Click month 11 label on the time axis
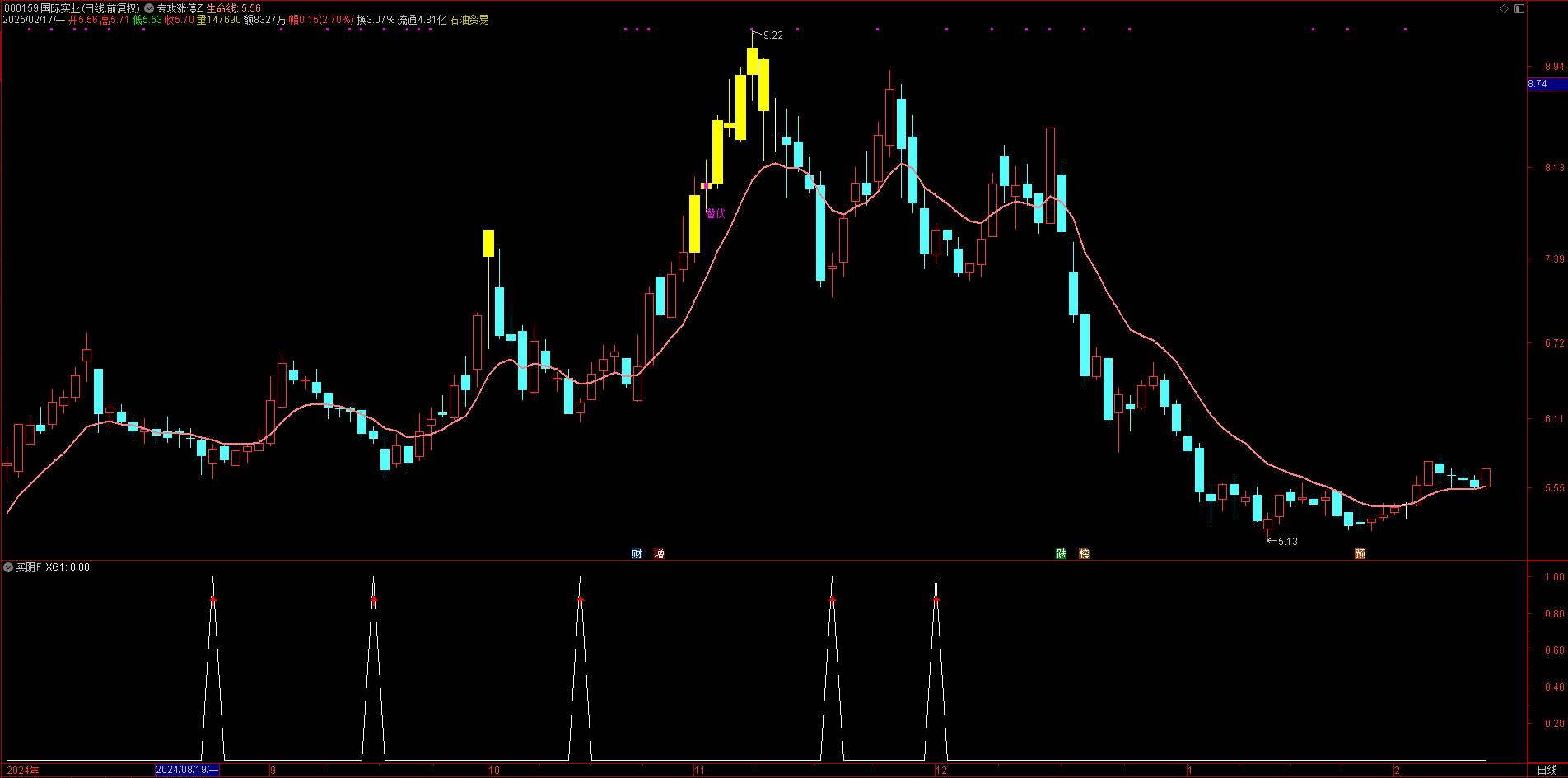1568x778 pixels. [699, 771]
